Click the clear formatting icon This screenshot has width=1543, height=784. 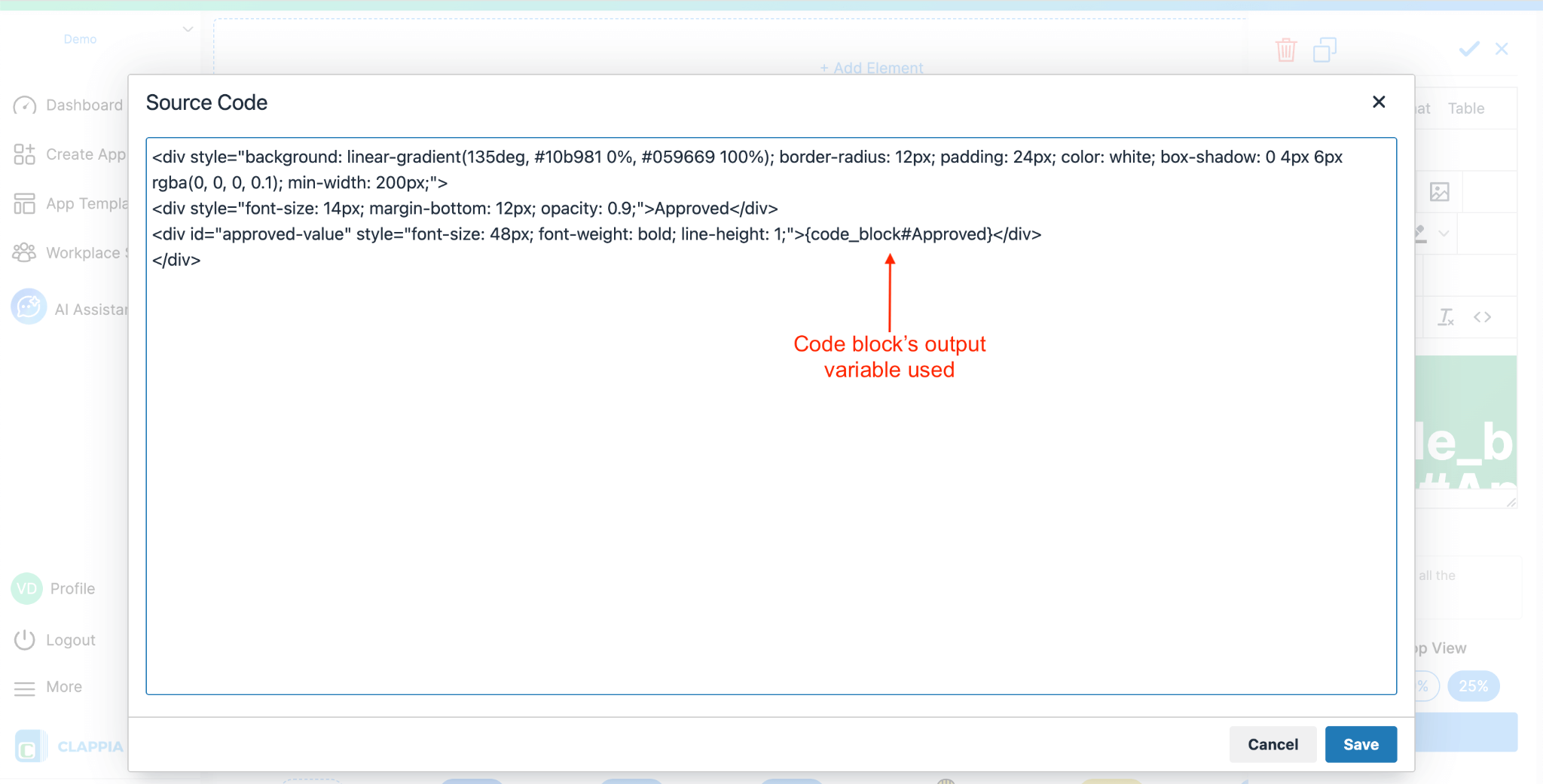tap(1445, 317)
